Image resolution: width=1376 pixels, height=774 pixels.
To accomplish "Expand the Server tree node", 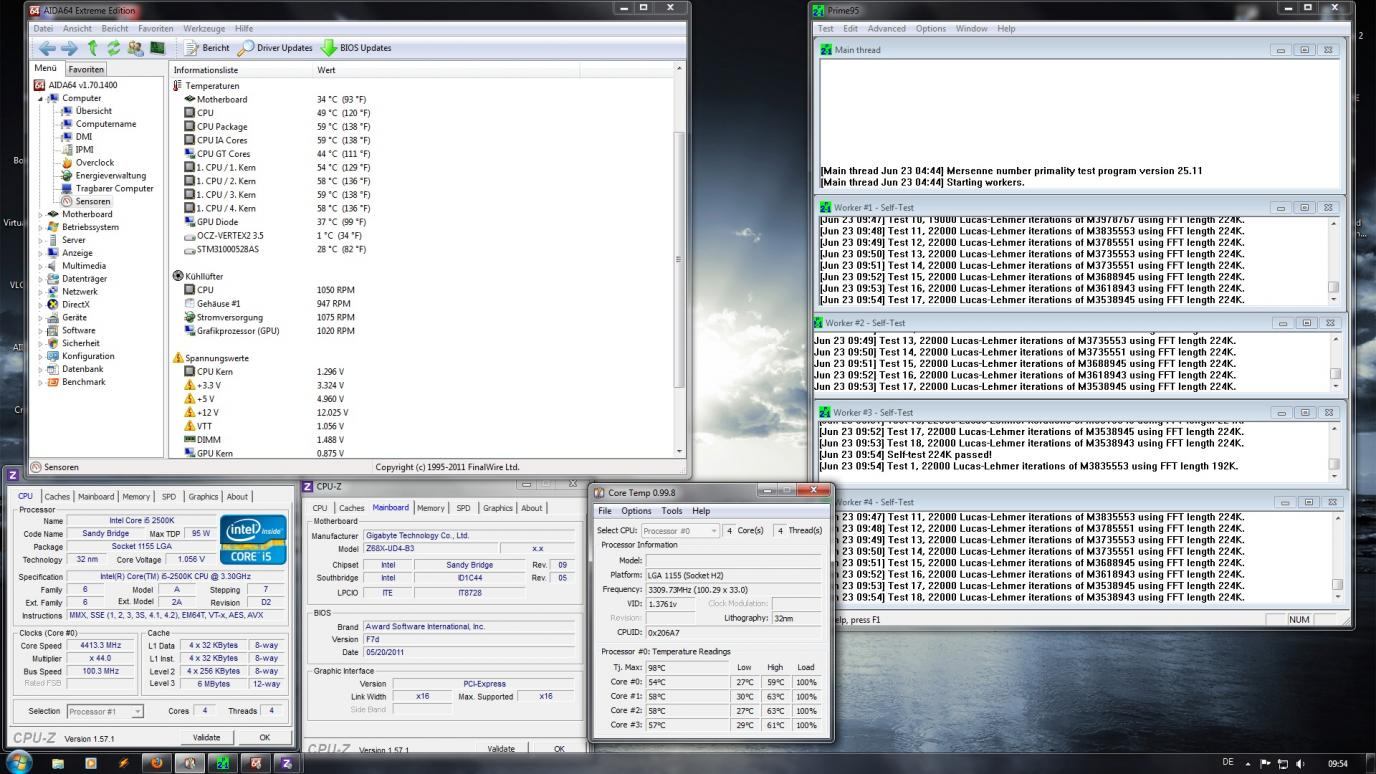I will coord(41,240).
